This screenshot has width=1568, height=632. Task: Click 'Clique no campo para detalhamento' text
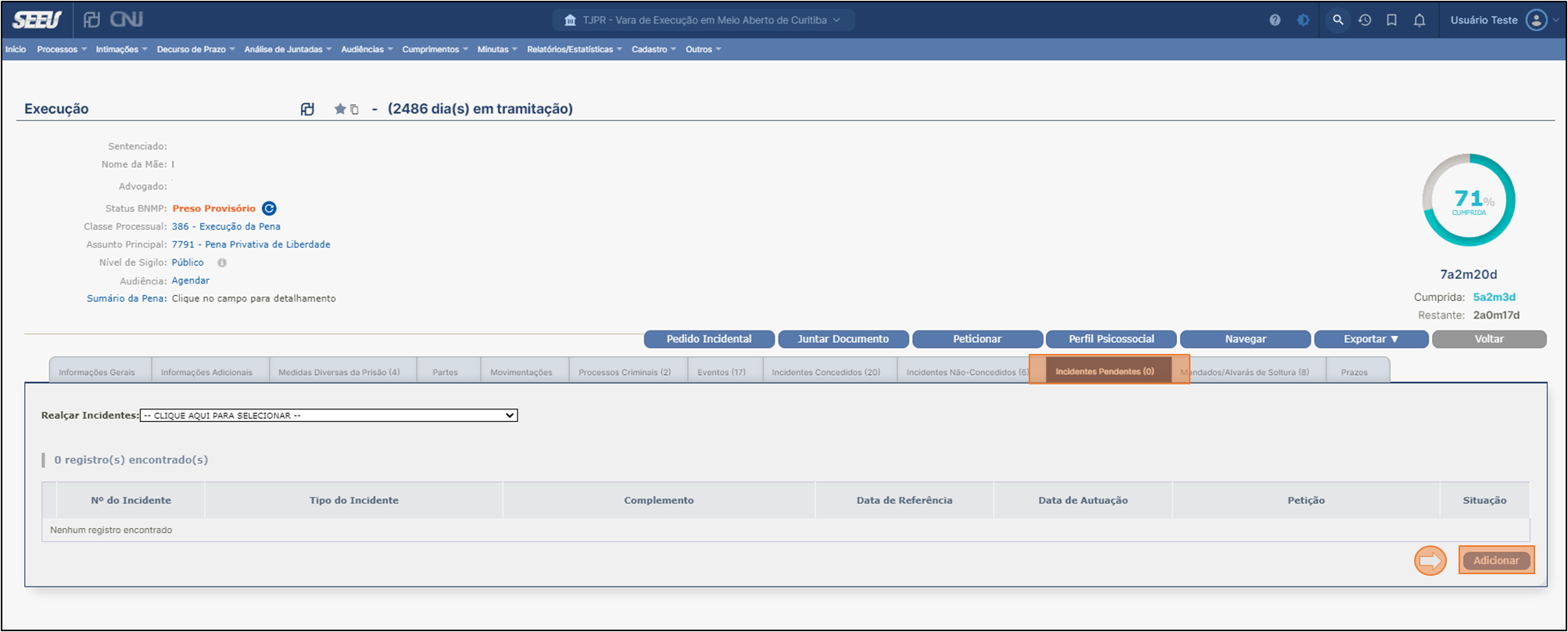(x=254, y=298)
